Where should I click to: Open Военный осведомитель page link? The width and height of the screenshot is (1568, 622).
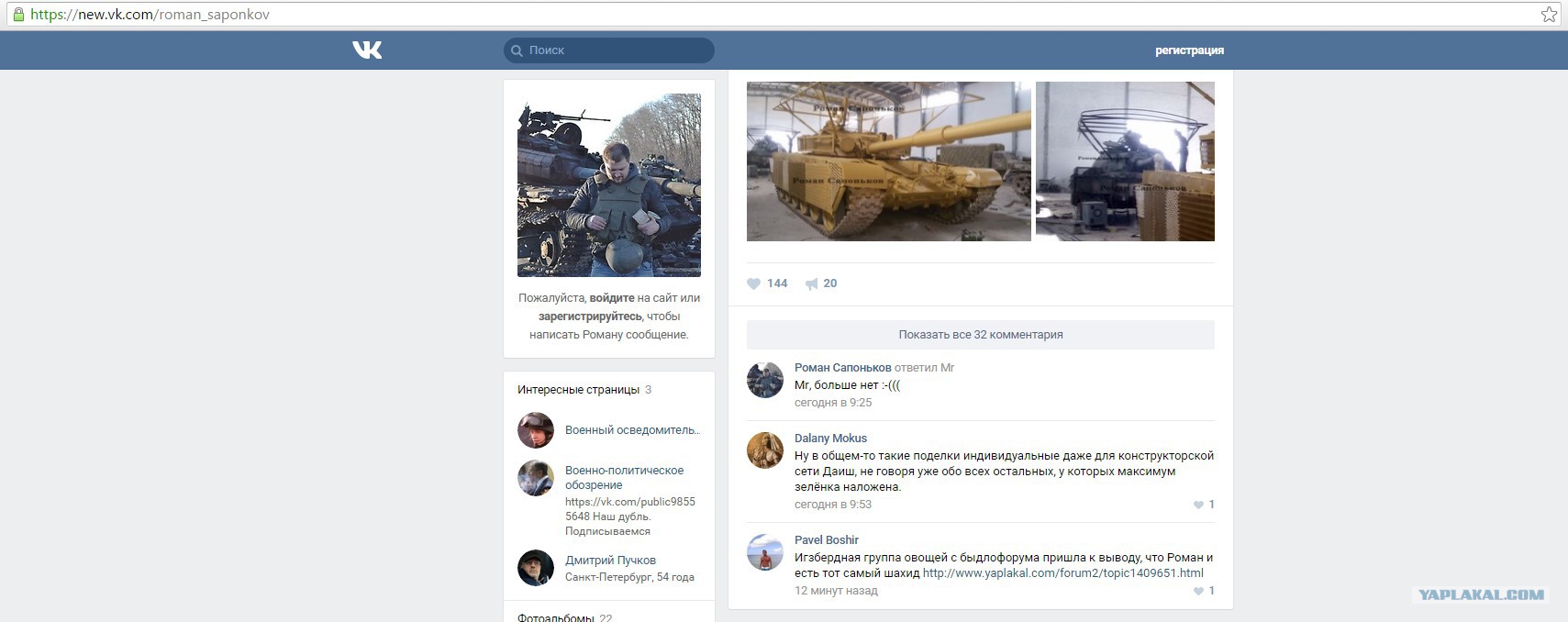[632, 430]
